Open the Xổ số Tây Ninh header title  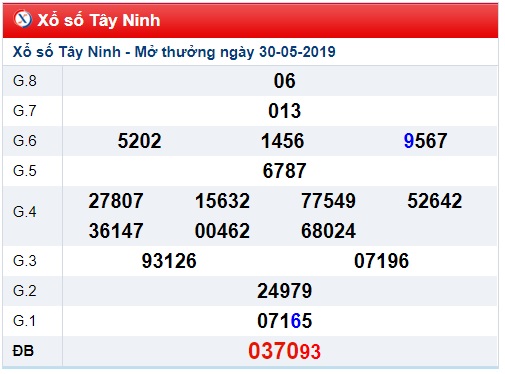(99, 20)
